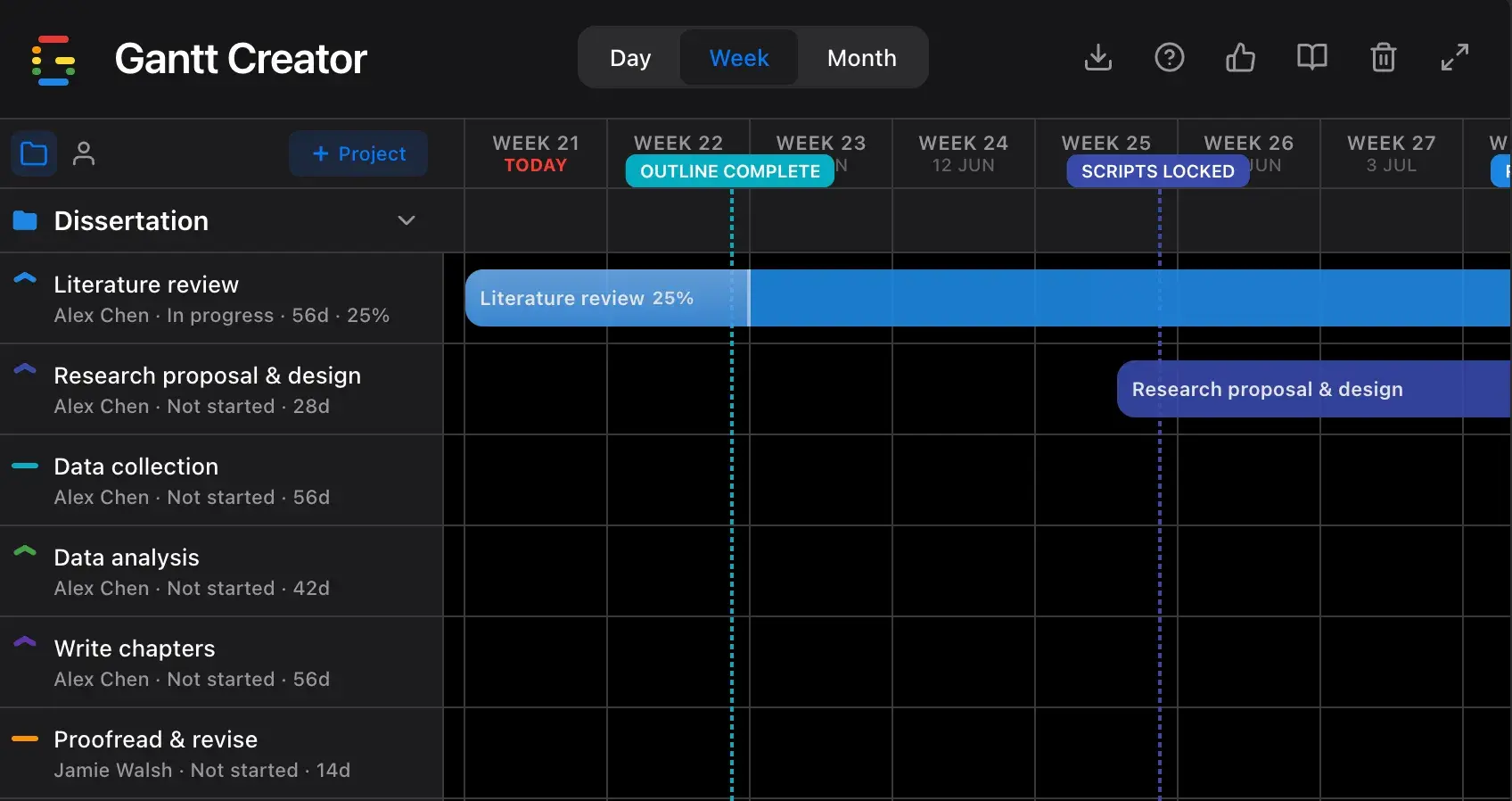1512x801 pixels.
Task: Add a new Project
Action: tap(358, 153)
